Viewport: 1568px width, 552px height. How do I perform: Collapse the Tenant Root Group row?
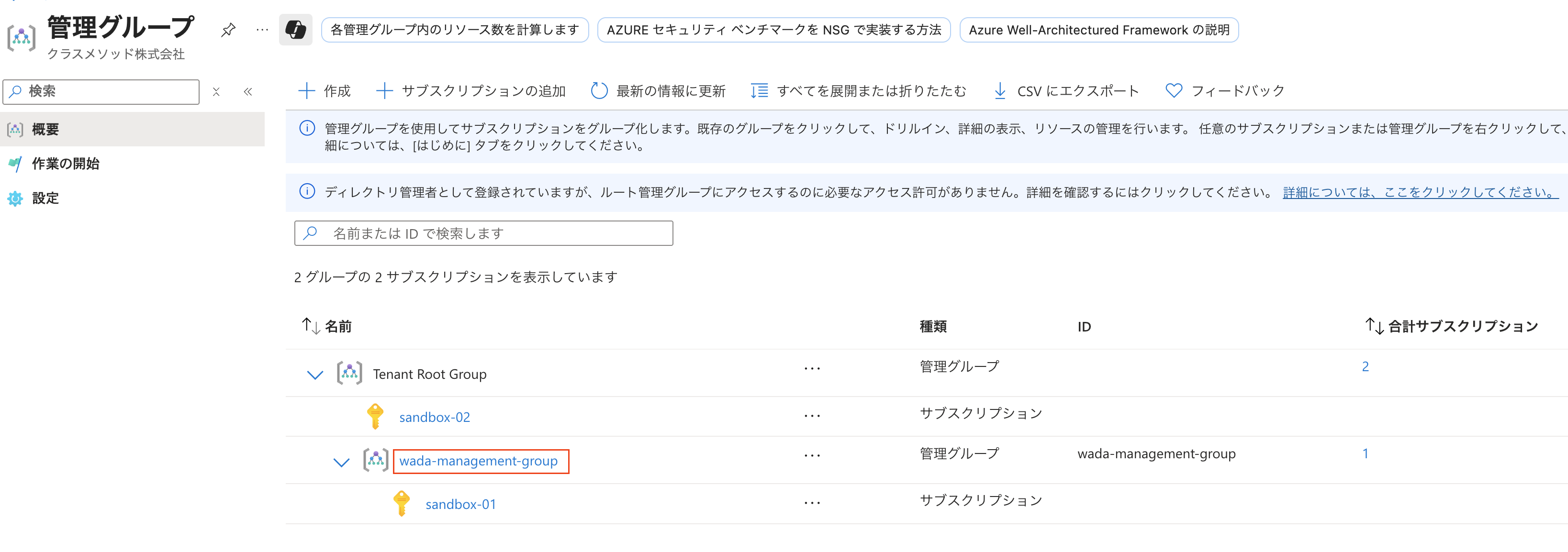[x=315, y=375]
